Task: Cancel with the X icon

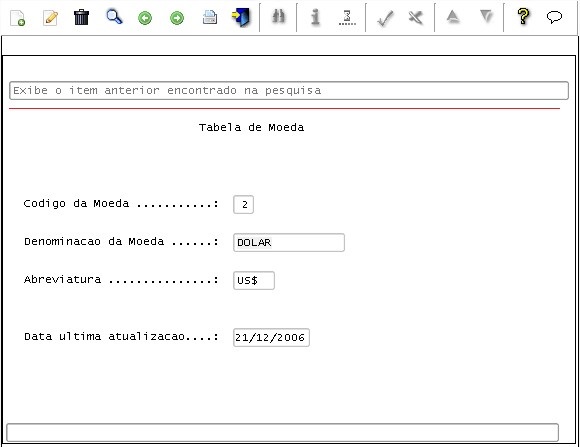Action: pos(416,17)
